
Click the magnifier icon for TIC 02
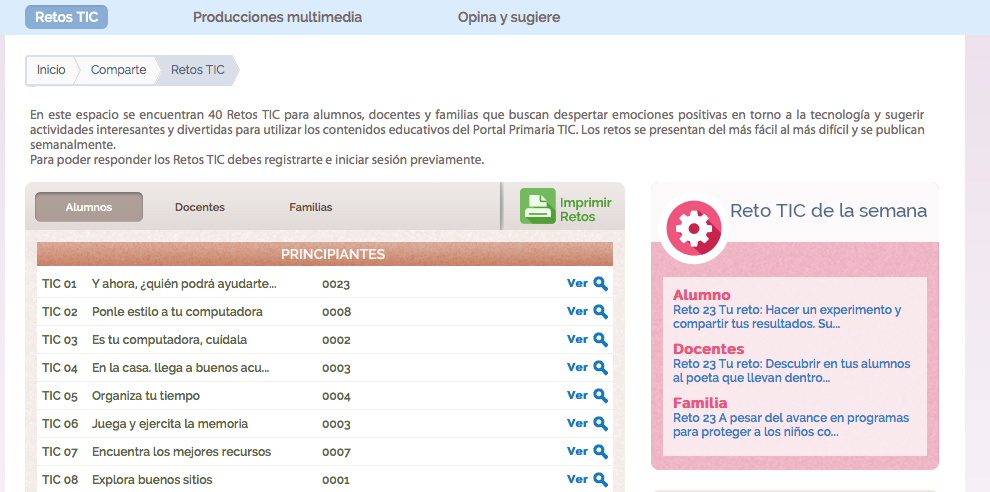[601, 311]
